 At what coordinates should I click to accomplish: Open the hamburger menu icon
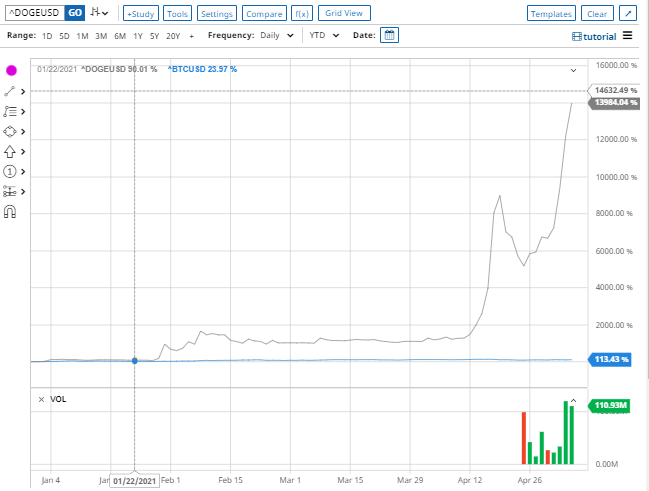(x=627, y=36)
